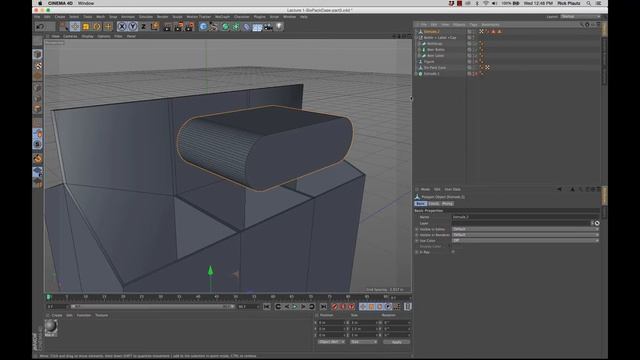640x360 pixels.
Task: Switch to the Phong tab in Attributes
Action: click(447, 204)
